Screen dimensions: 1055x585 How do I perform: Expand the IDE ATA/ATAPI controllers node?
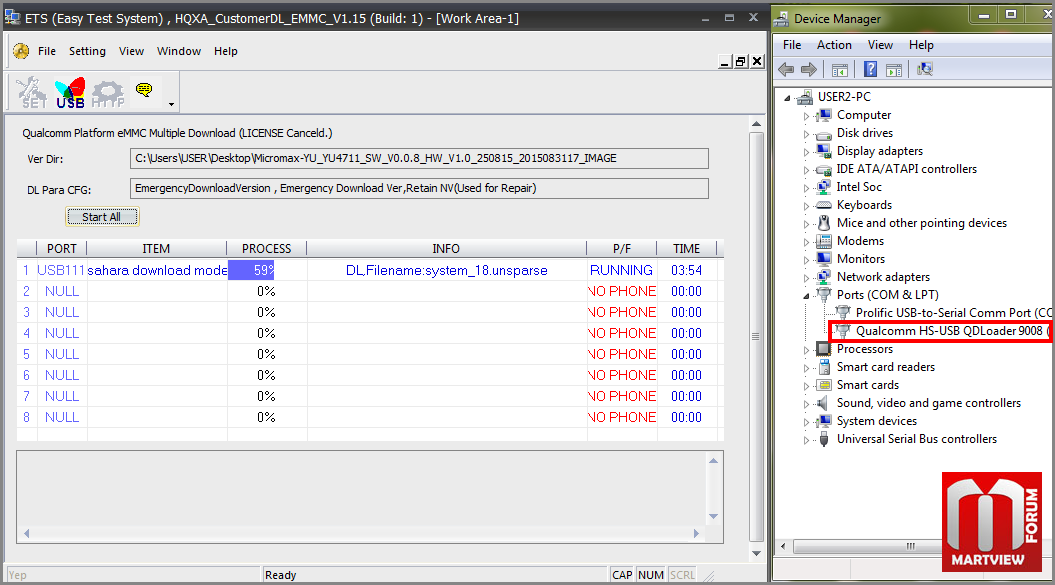(806, 170)
